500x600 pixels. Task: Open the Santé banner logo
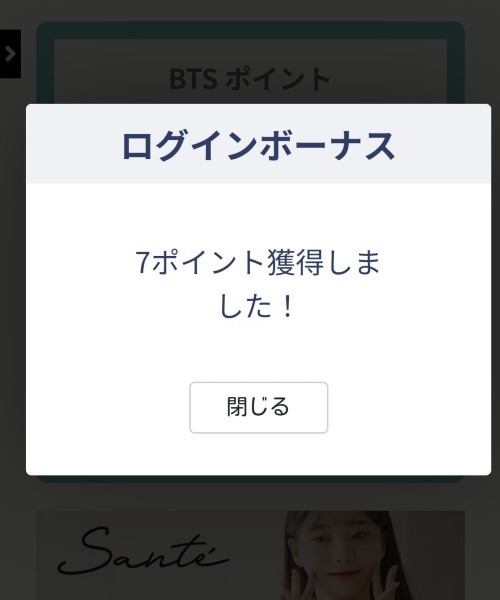pyautogui.click(x=143, y=553)
